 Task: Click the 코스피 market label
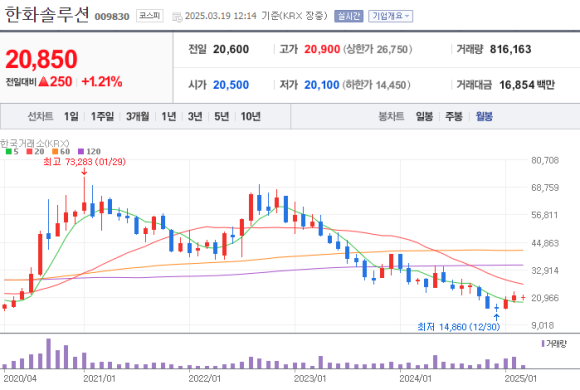coord(149,16)
